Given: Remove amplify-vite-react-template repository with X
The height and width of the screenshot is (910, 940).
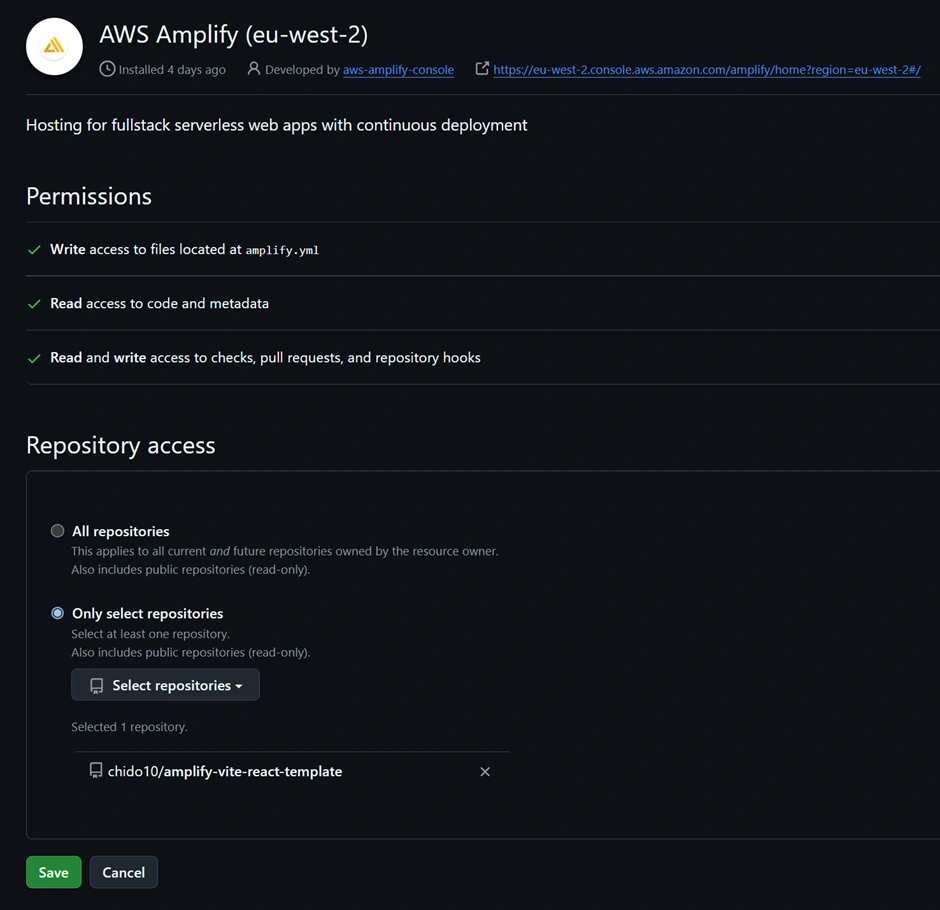Looking at the screenshot, I should [x=485, y=772].
